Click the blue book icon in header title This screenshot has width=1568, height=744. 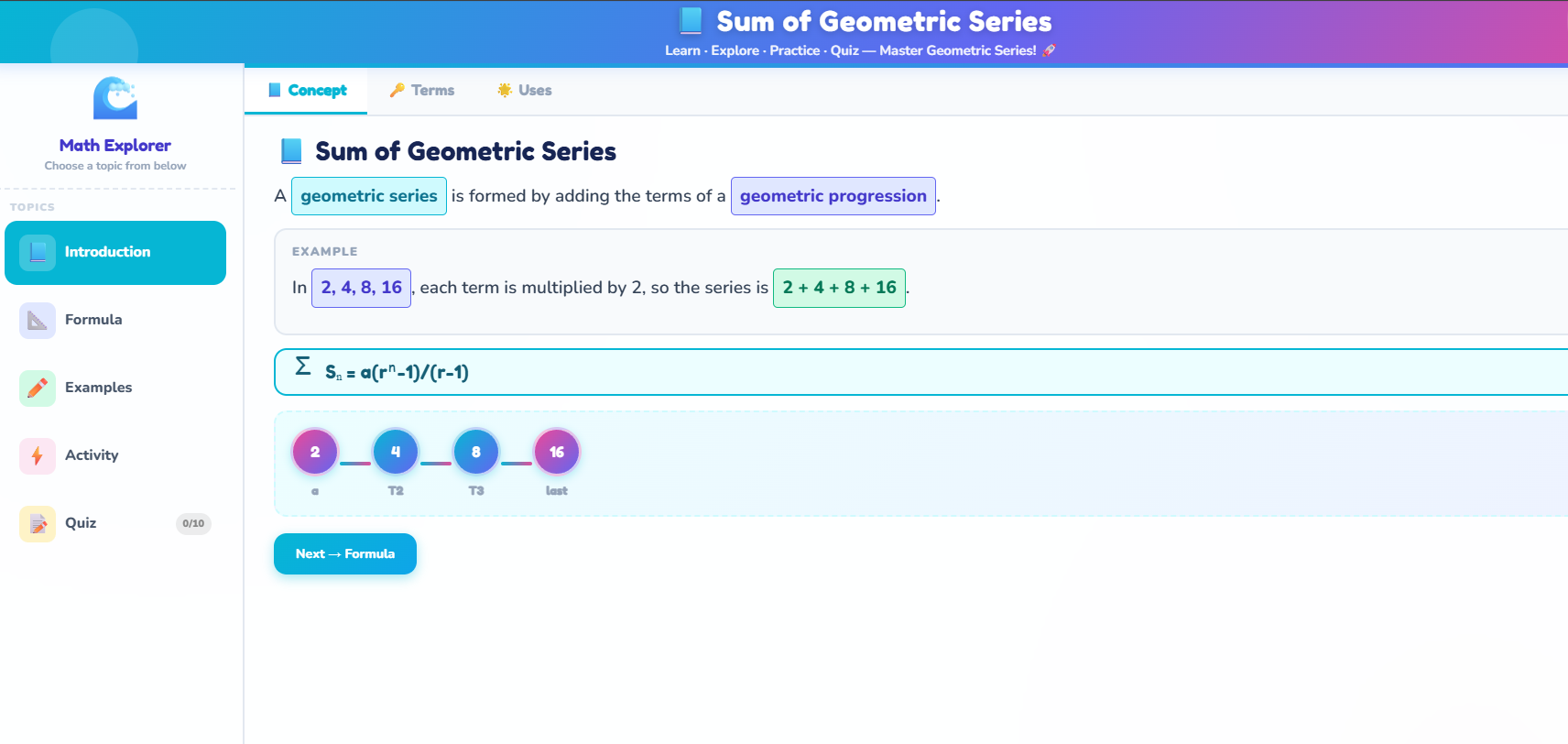coord(688,20)
